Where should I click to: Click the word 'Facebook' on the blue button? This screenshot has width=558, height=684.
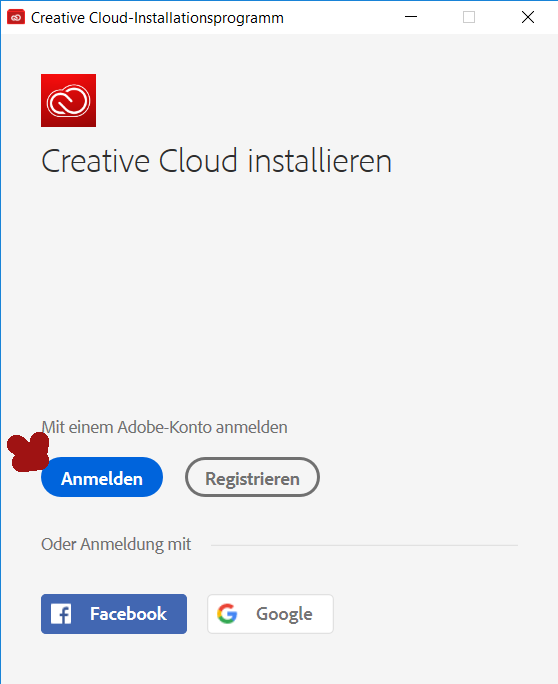point(128,614)
